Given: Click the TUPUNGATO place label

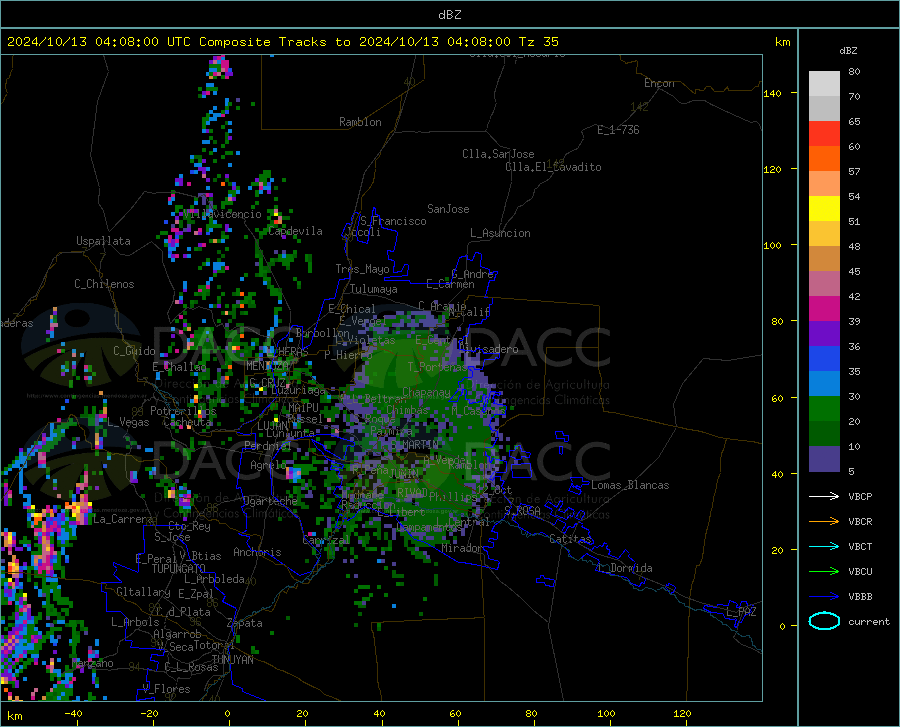Looking at the screenshot, I should [178, 569].
